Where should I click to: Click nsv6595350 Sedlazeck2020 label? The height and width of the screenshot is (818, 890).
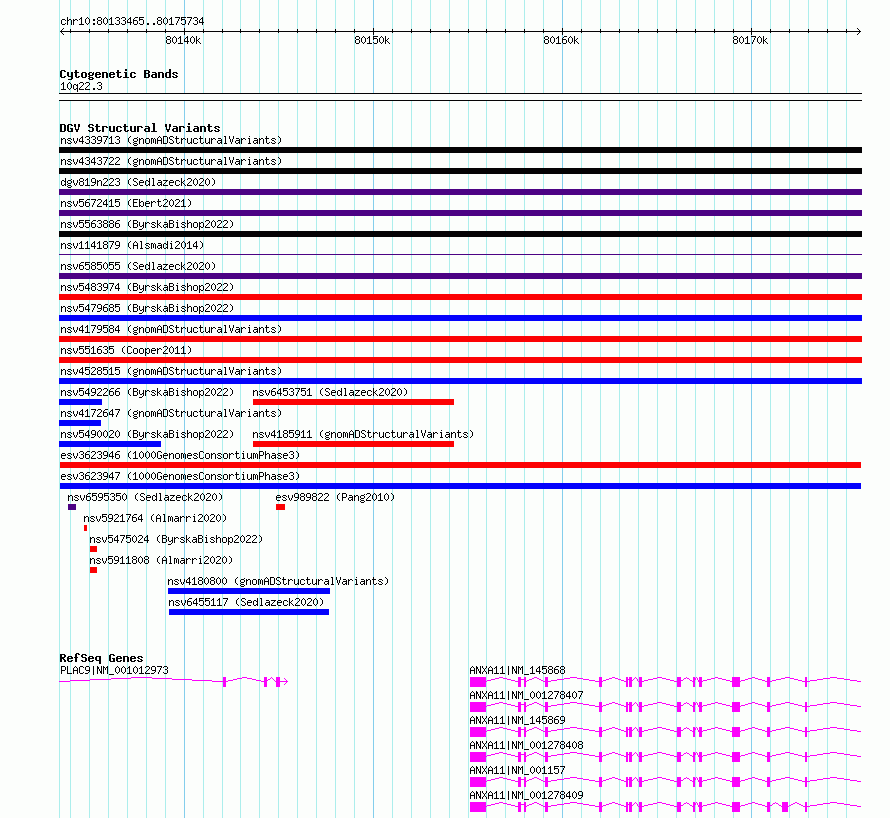coord(145,497)
